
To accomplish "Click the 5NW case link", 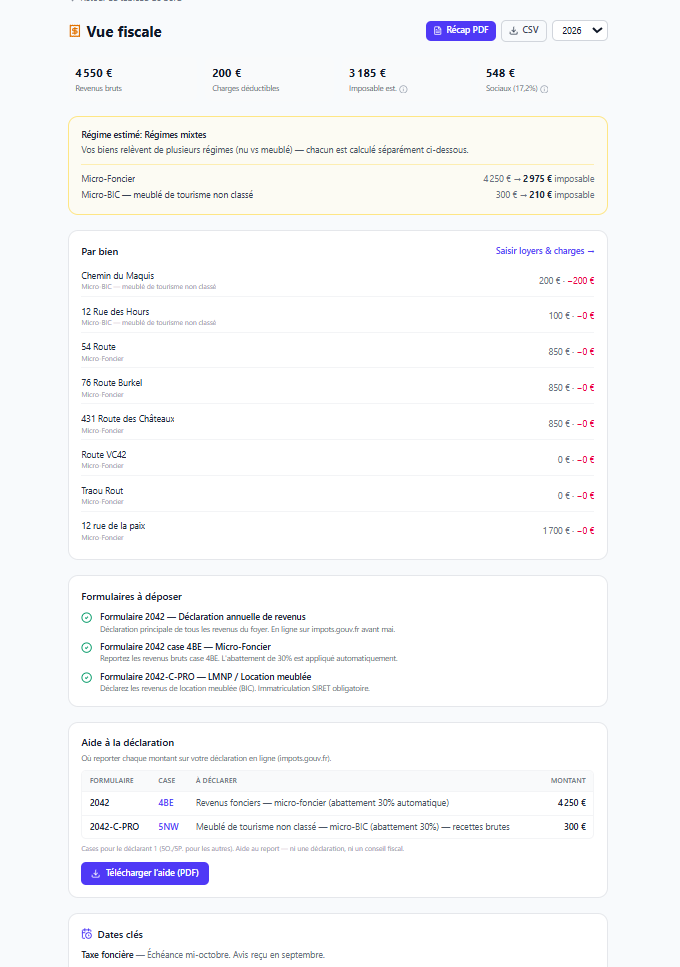I will coord(168,827).
